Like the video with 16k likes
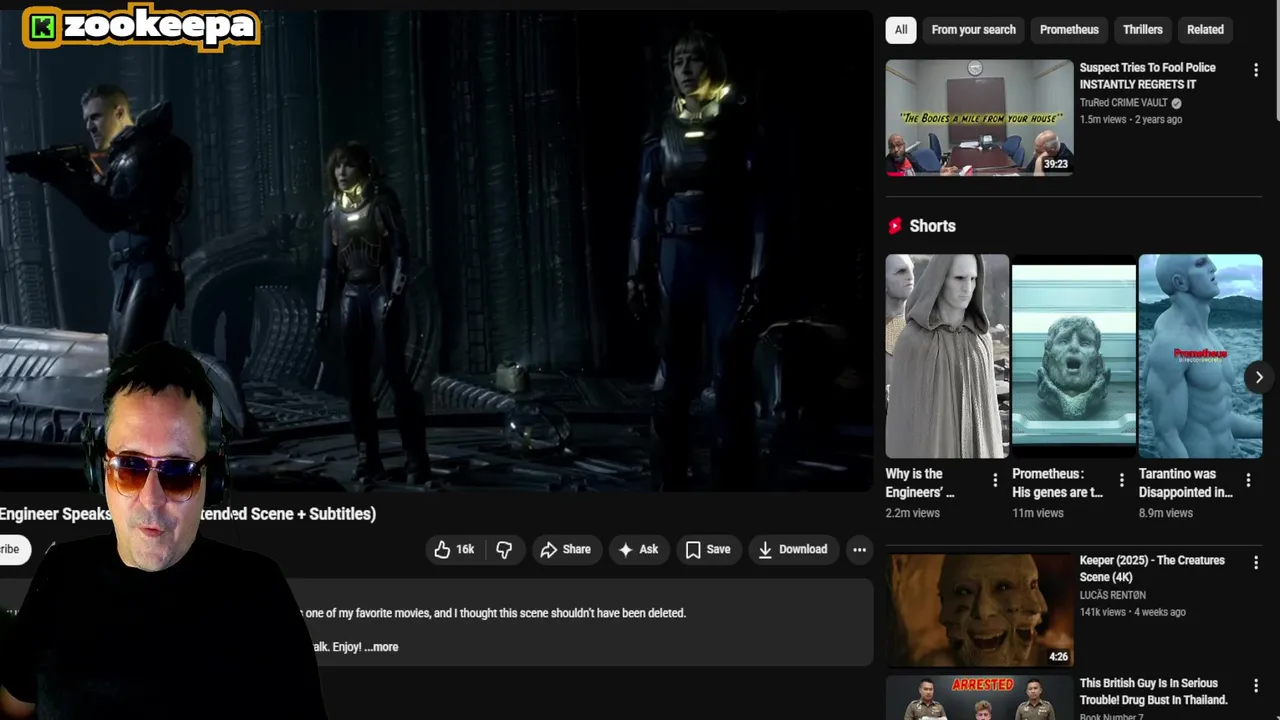1280x720 pixels. [454, 549]
